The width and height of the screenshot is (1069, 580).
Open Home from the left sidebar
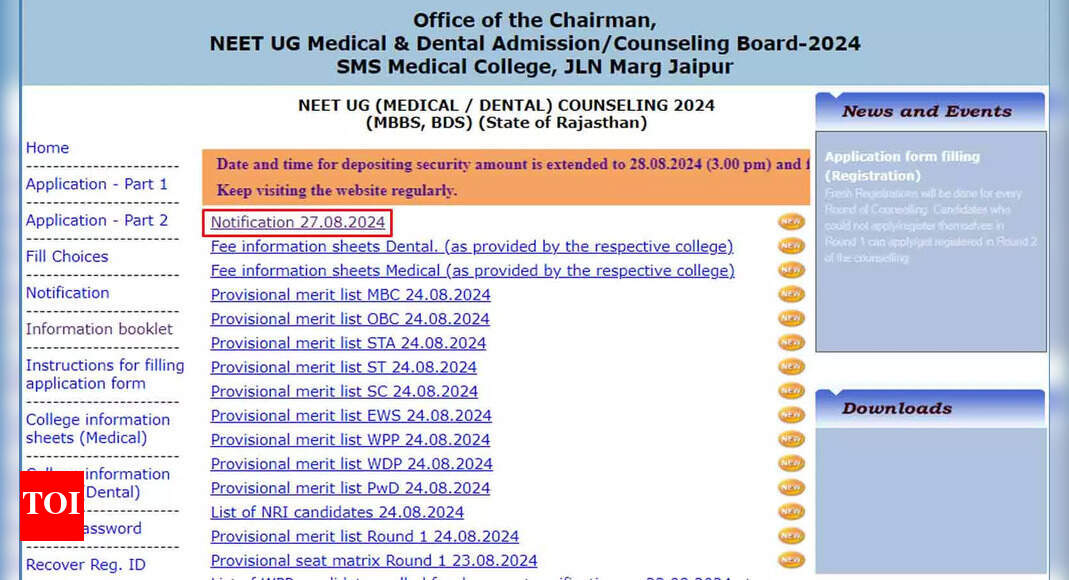(x=47, y=147)
